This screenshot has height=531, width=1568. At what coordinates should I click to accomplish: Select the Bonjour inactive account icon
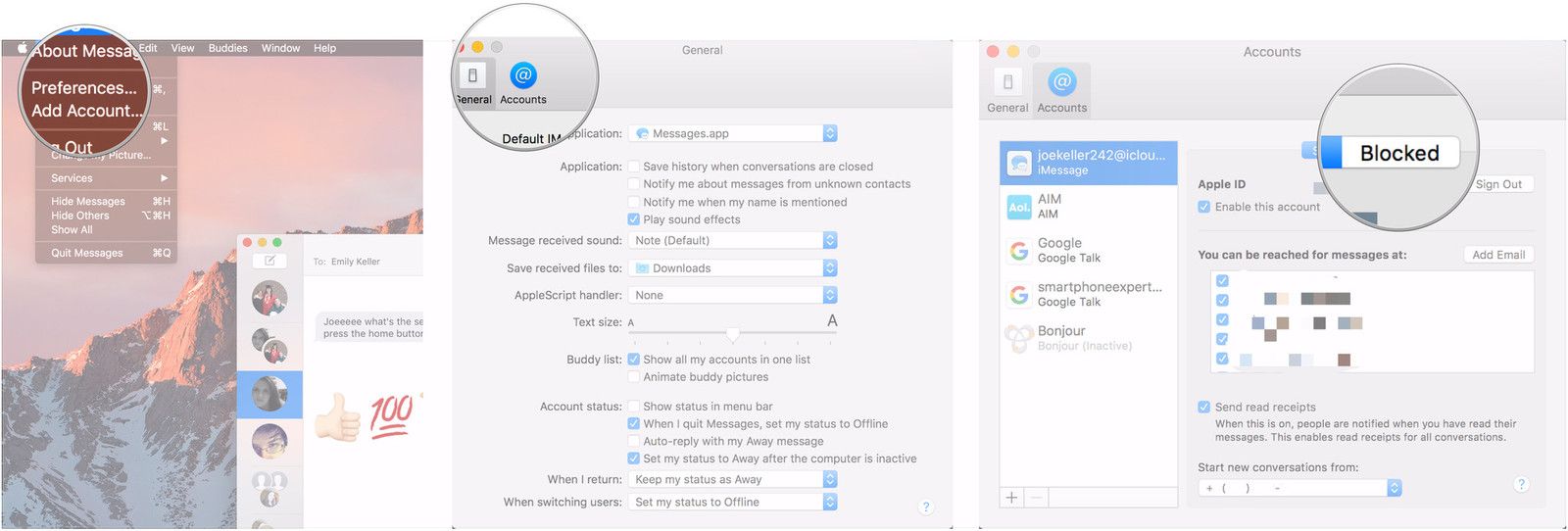pos(1019,338)
